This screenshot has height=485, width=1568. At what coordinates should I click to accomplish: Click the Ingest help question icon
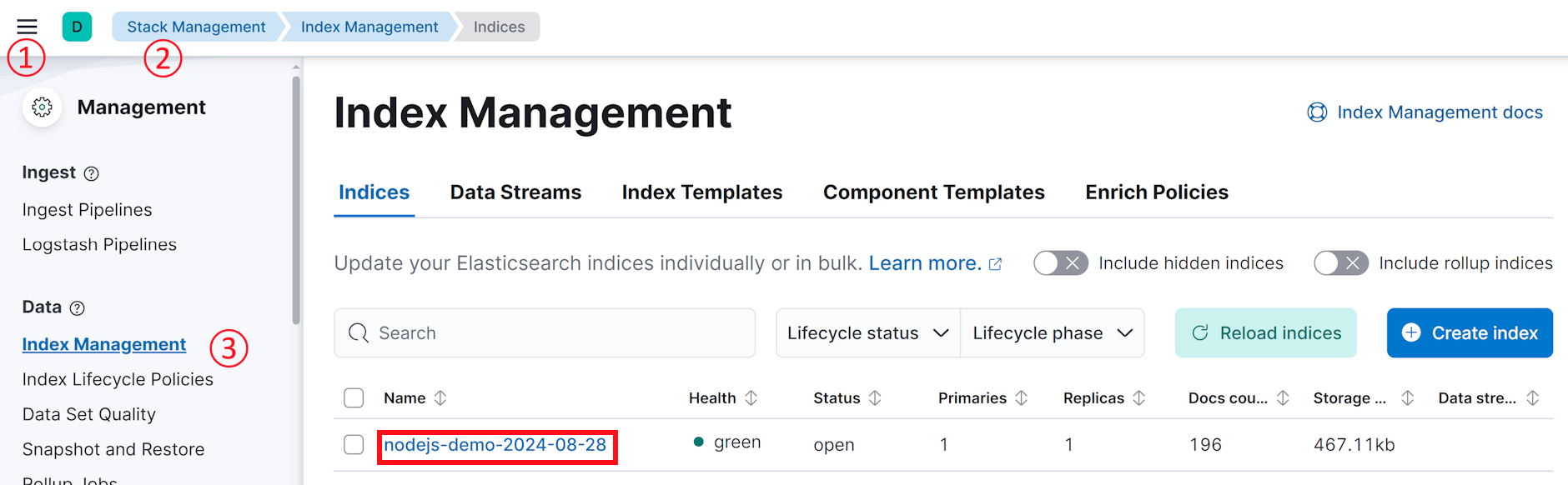click(92, 173)
